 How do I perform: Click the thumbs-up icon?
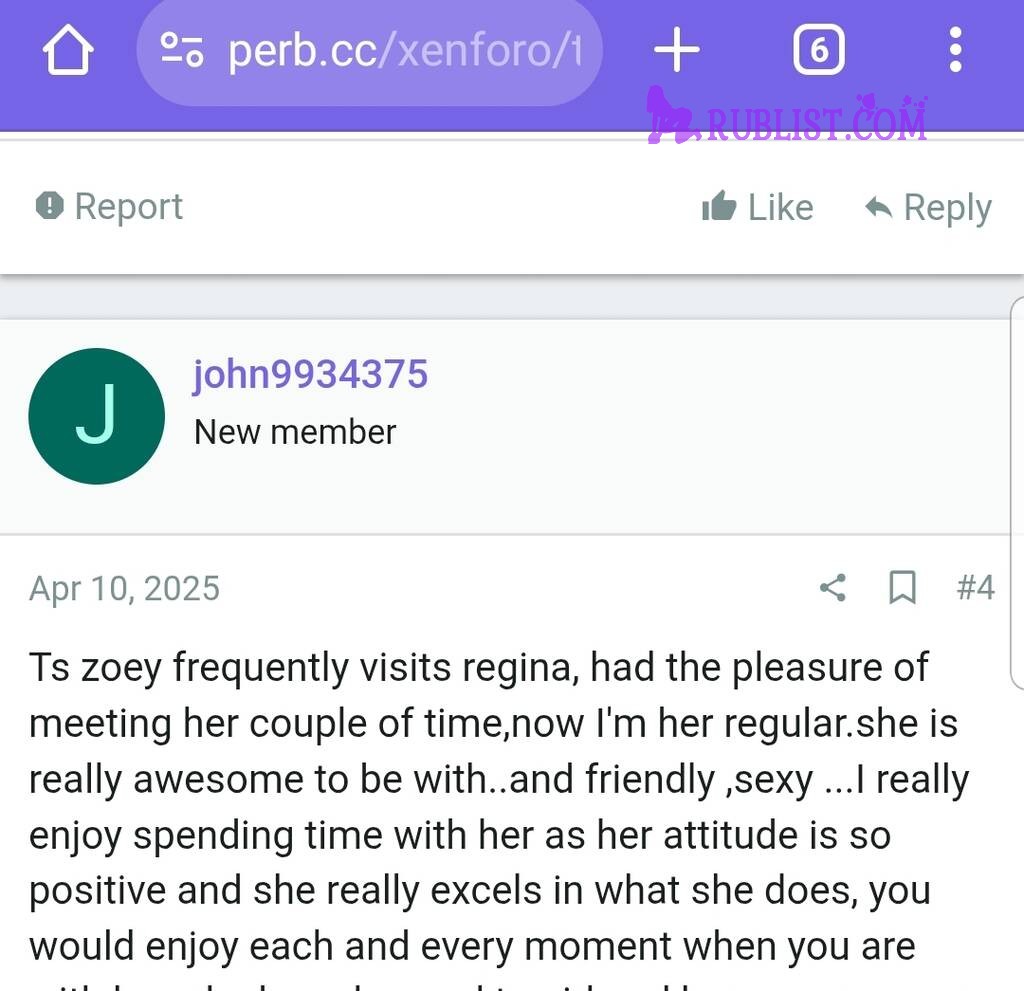(x=719, y=206)
